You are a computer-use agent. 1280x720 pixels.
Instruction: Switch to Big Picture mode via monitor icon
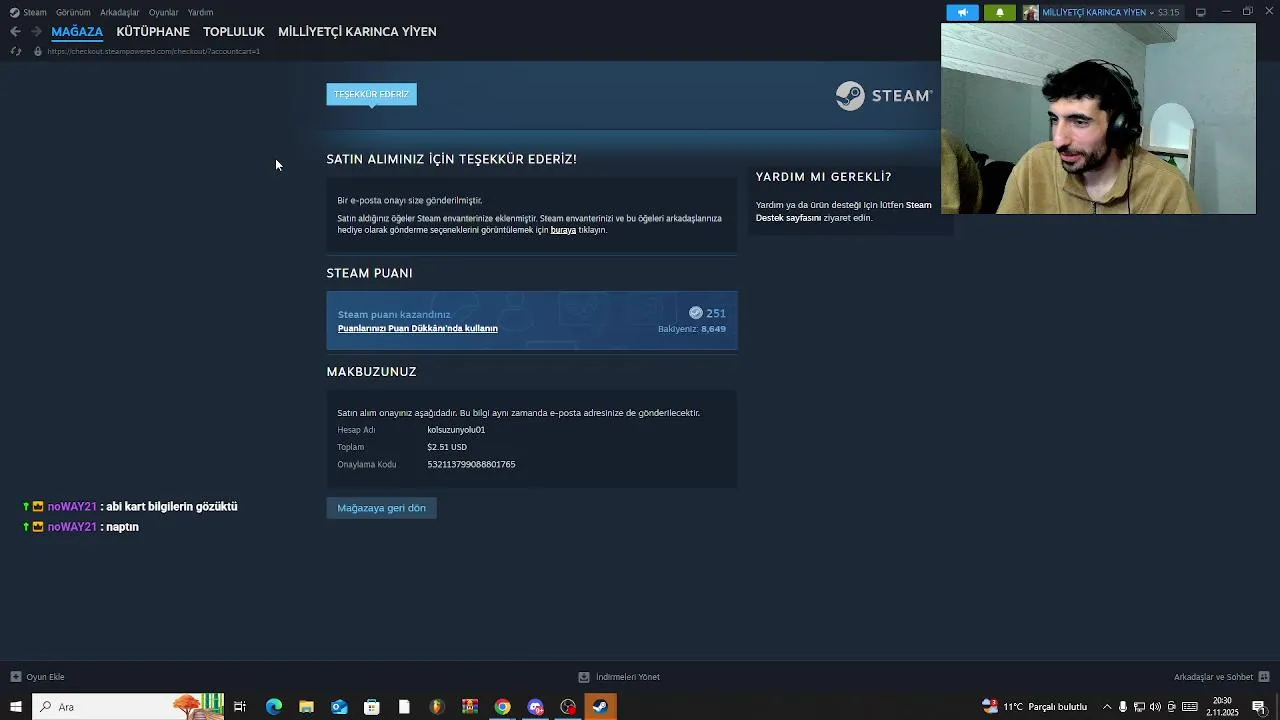[x=1201, y=12]
